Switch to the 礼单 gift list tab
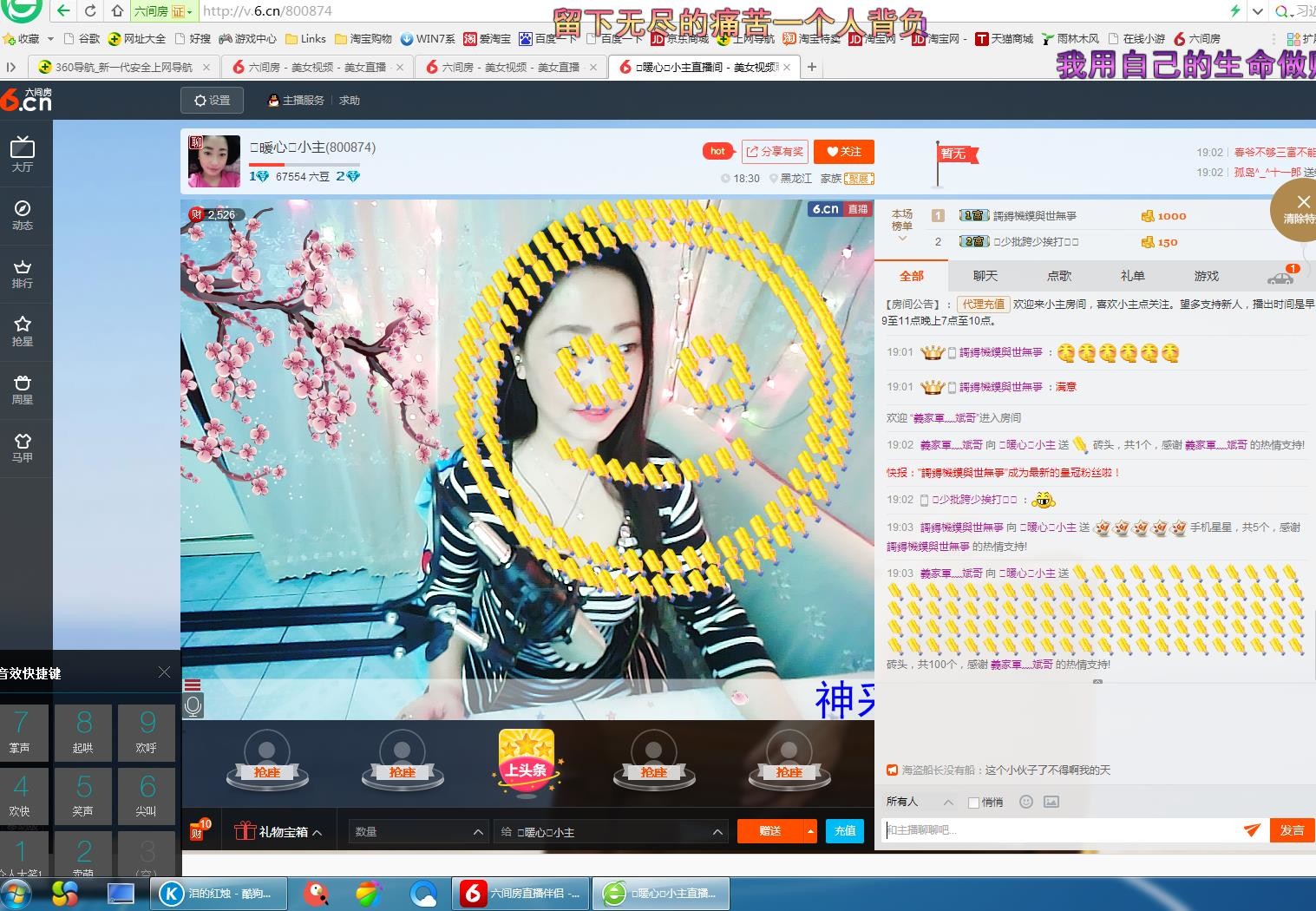1316x911 pixels. tap(1133, 276)
